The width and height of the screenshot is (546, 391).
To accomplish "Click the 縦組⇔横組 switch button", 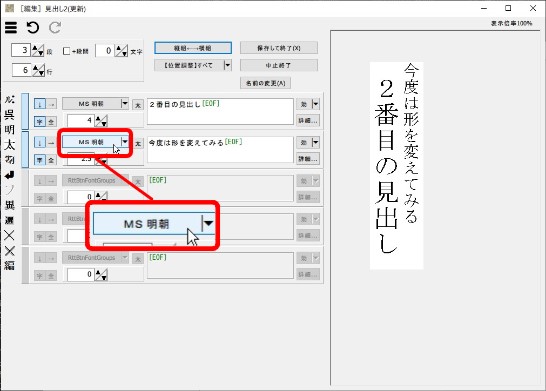I will point(193,48).
